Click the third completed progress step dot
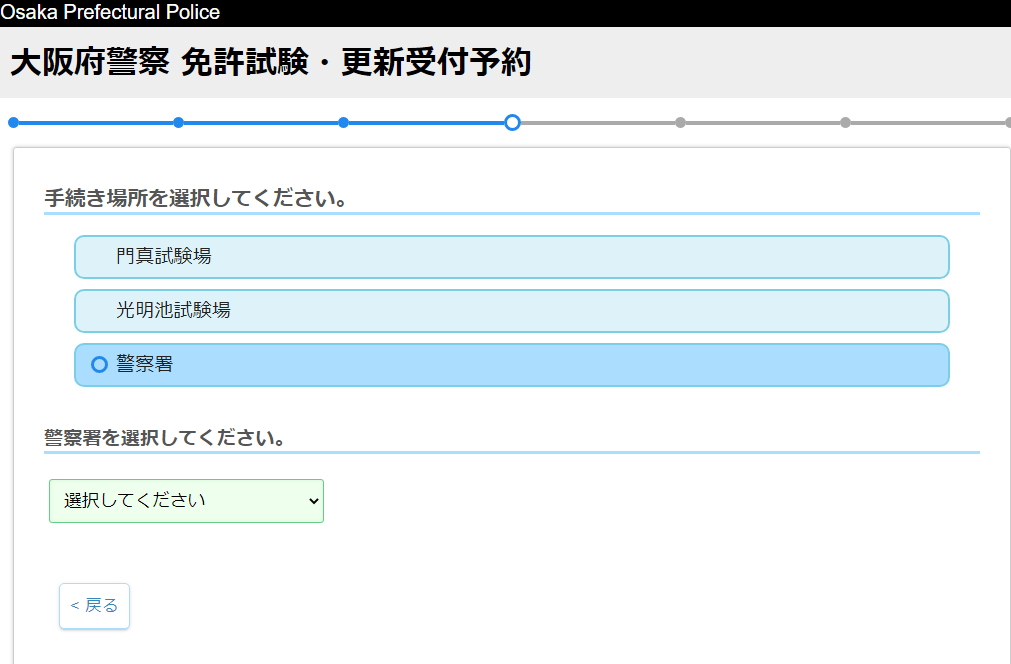The height and width of the screenshot is (664, 1011). [x=343, y=123]
